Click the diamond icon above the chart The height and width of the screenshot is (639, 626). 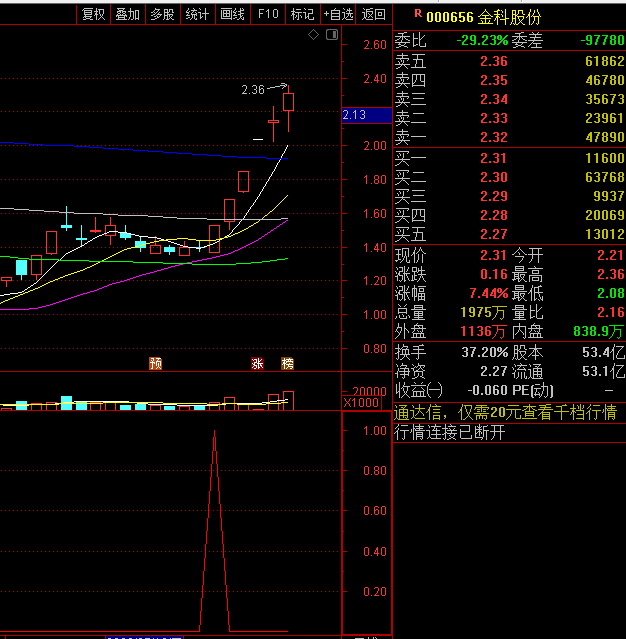click(313, 35)
